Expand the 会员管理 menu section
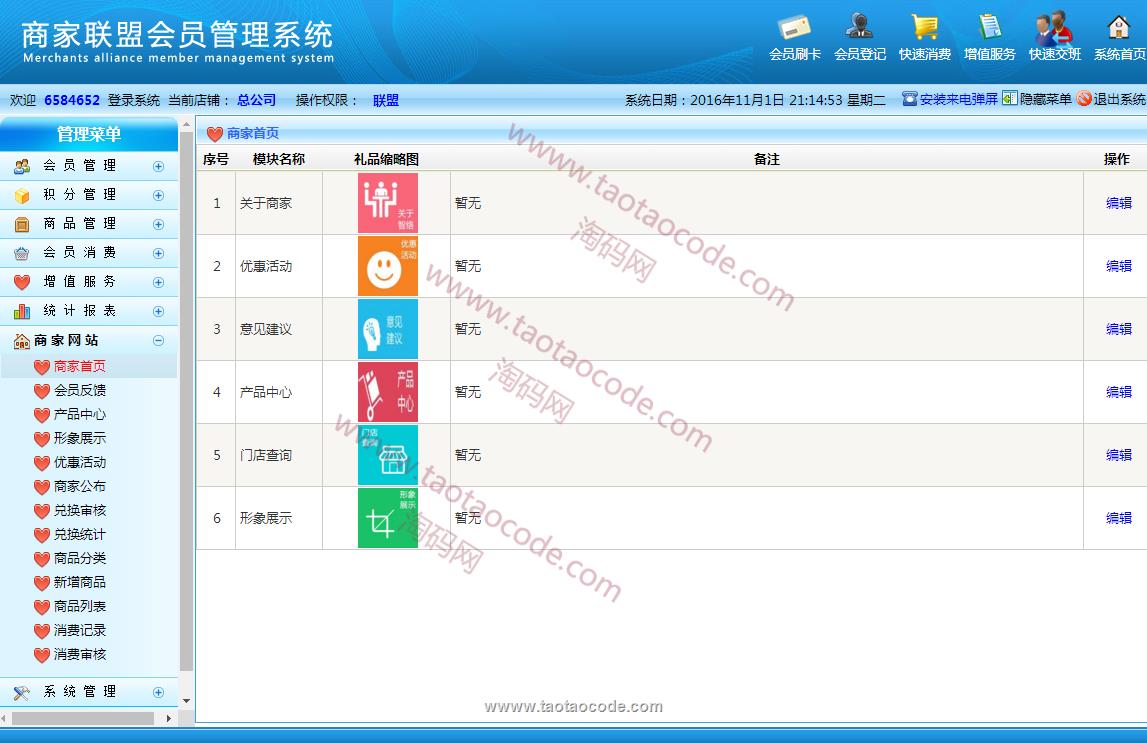Image resolution: width=1147 pixels, height=743 pixels. click(158, 166)
